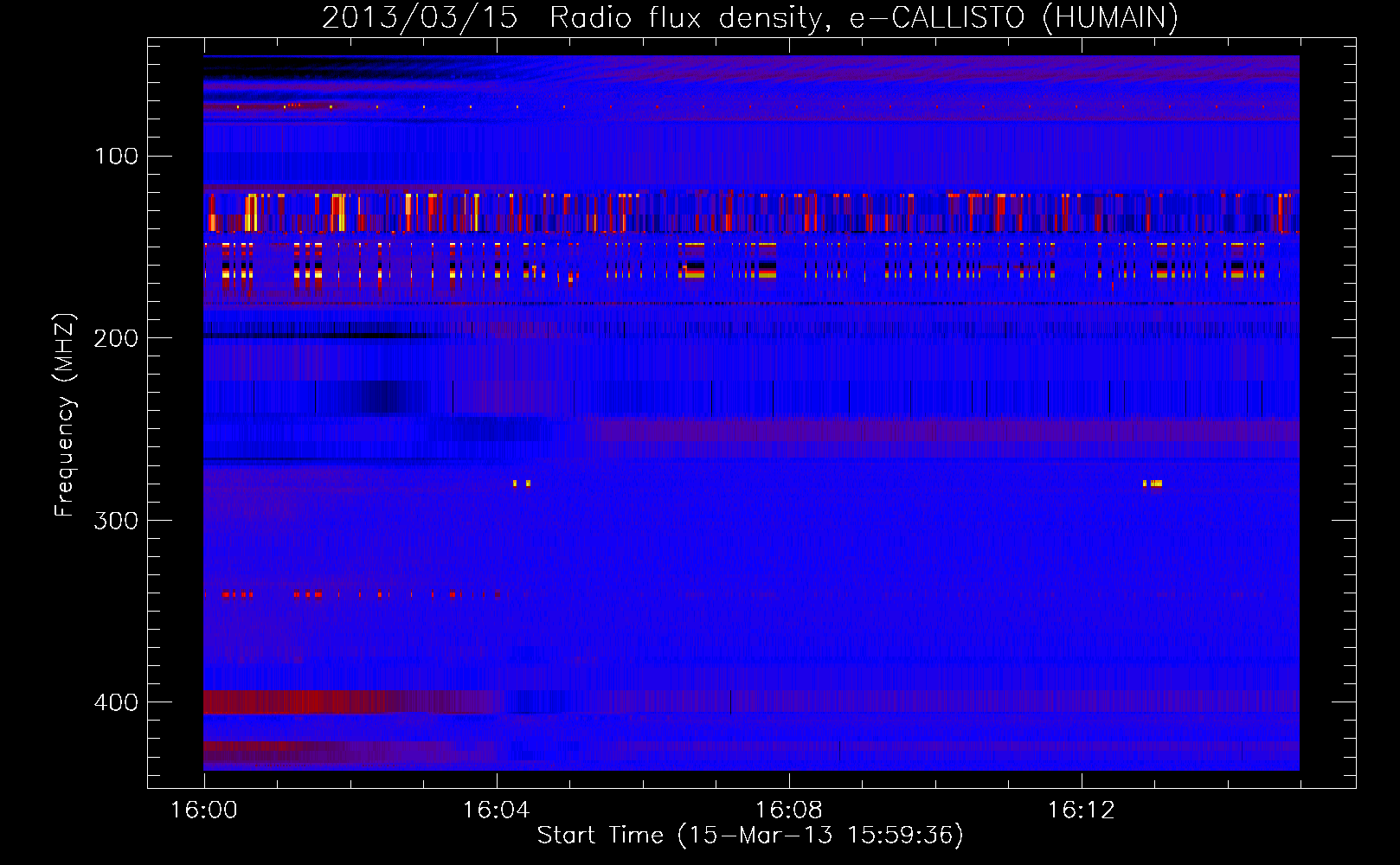Click the date "2013/03/15" in the title
The width and height of the screenshot is (1400, 865).
pos(420,17)
